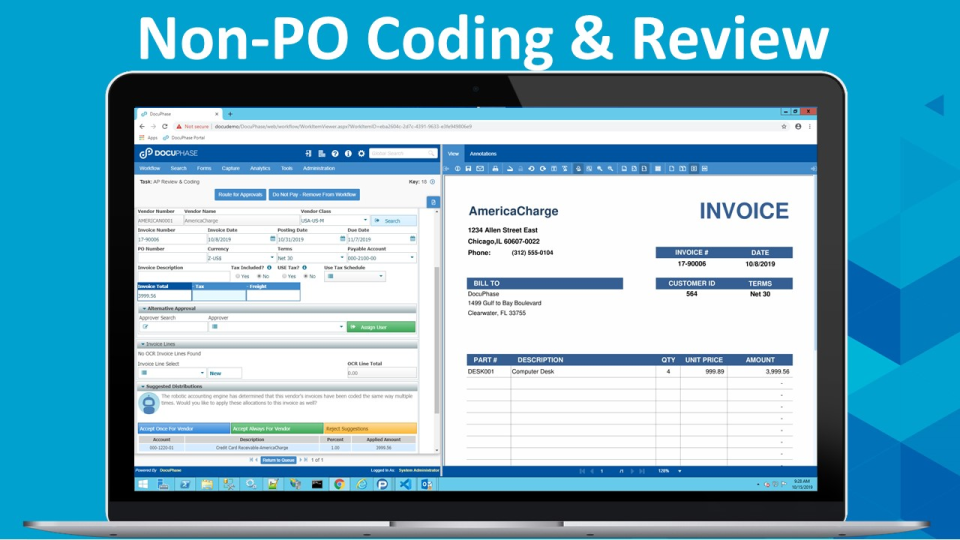960x540 pixels.
Task: Click the info icon next to Key 18
Action: click(432, 182)
